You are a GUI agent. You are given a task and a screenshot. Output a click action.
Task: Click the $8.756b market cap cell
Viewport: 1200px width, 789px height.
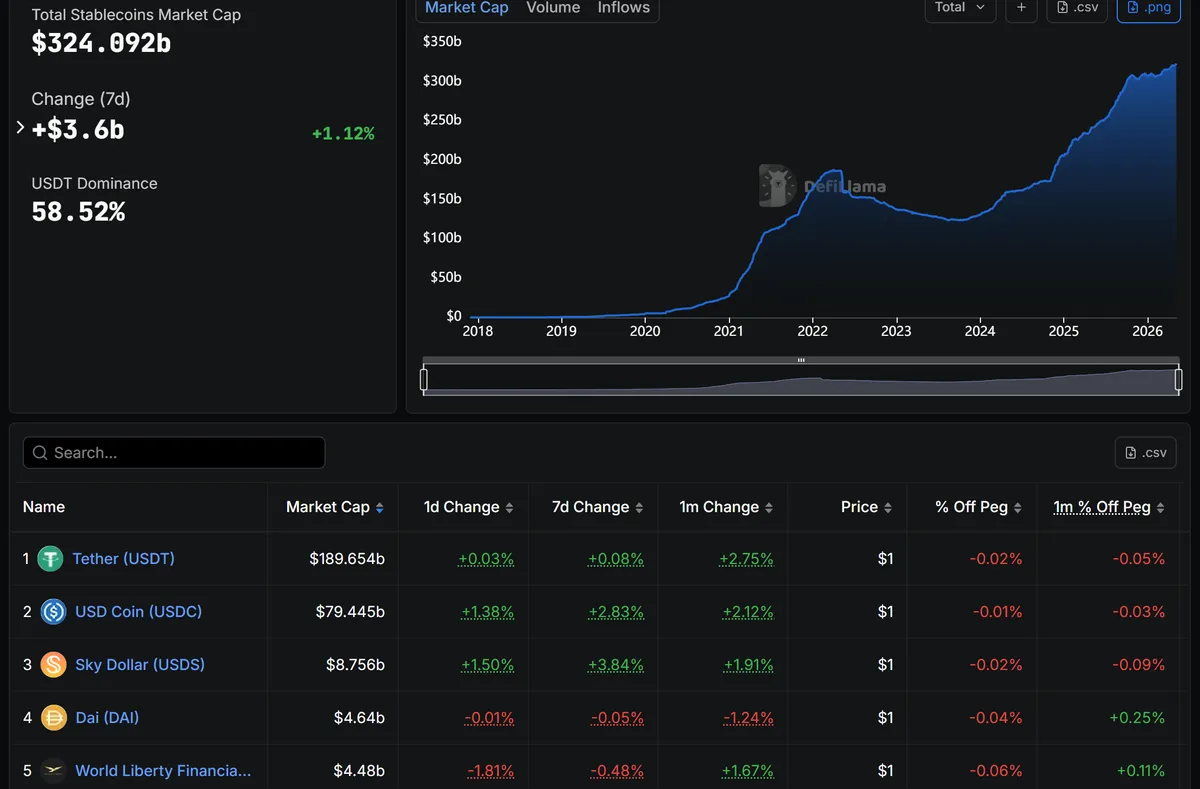pyautogui.click(x=355, y=665)
